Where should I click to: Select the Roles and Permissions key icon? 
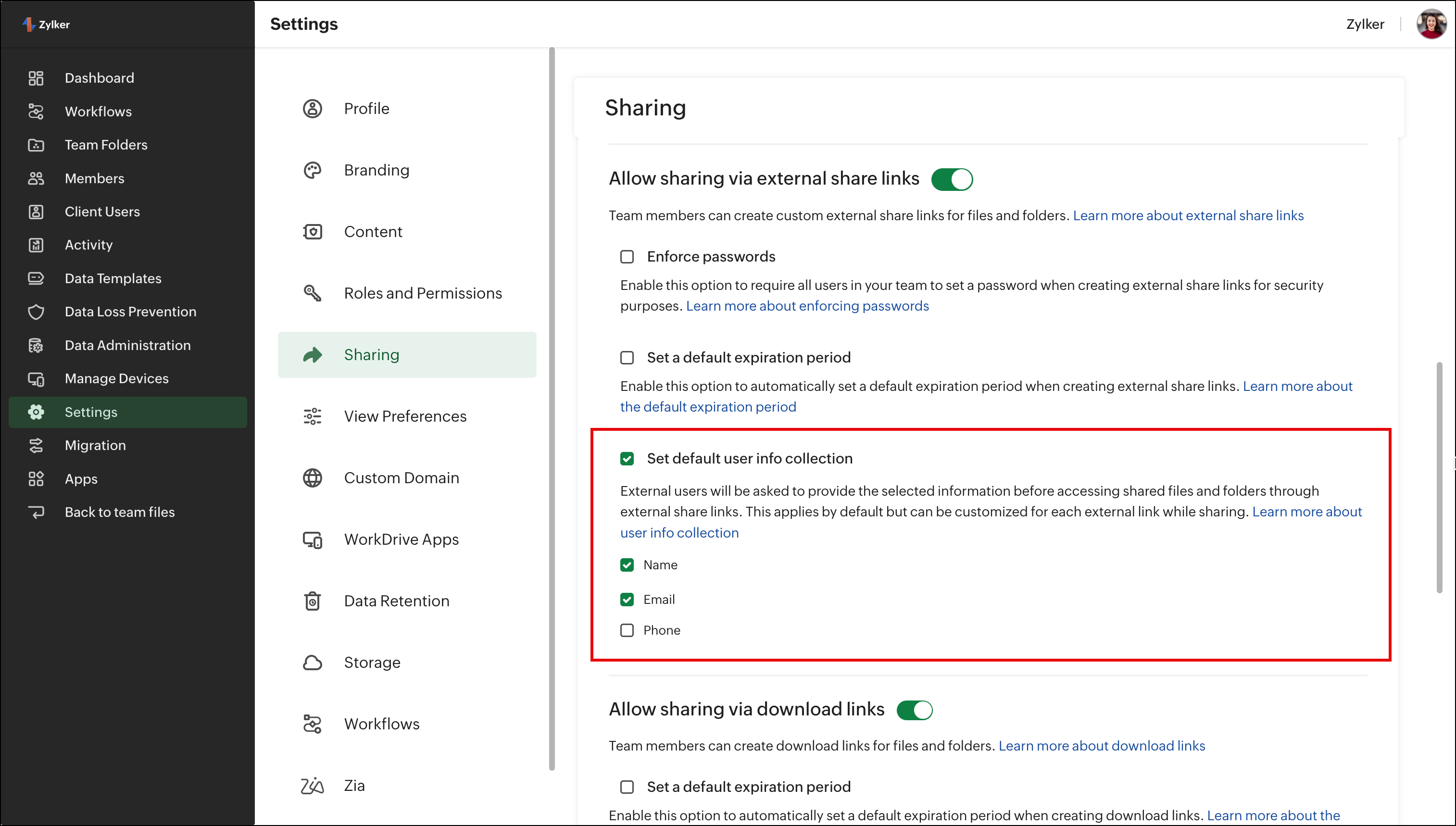pyautogui.click(x=312, y=293)
